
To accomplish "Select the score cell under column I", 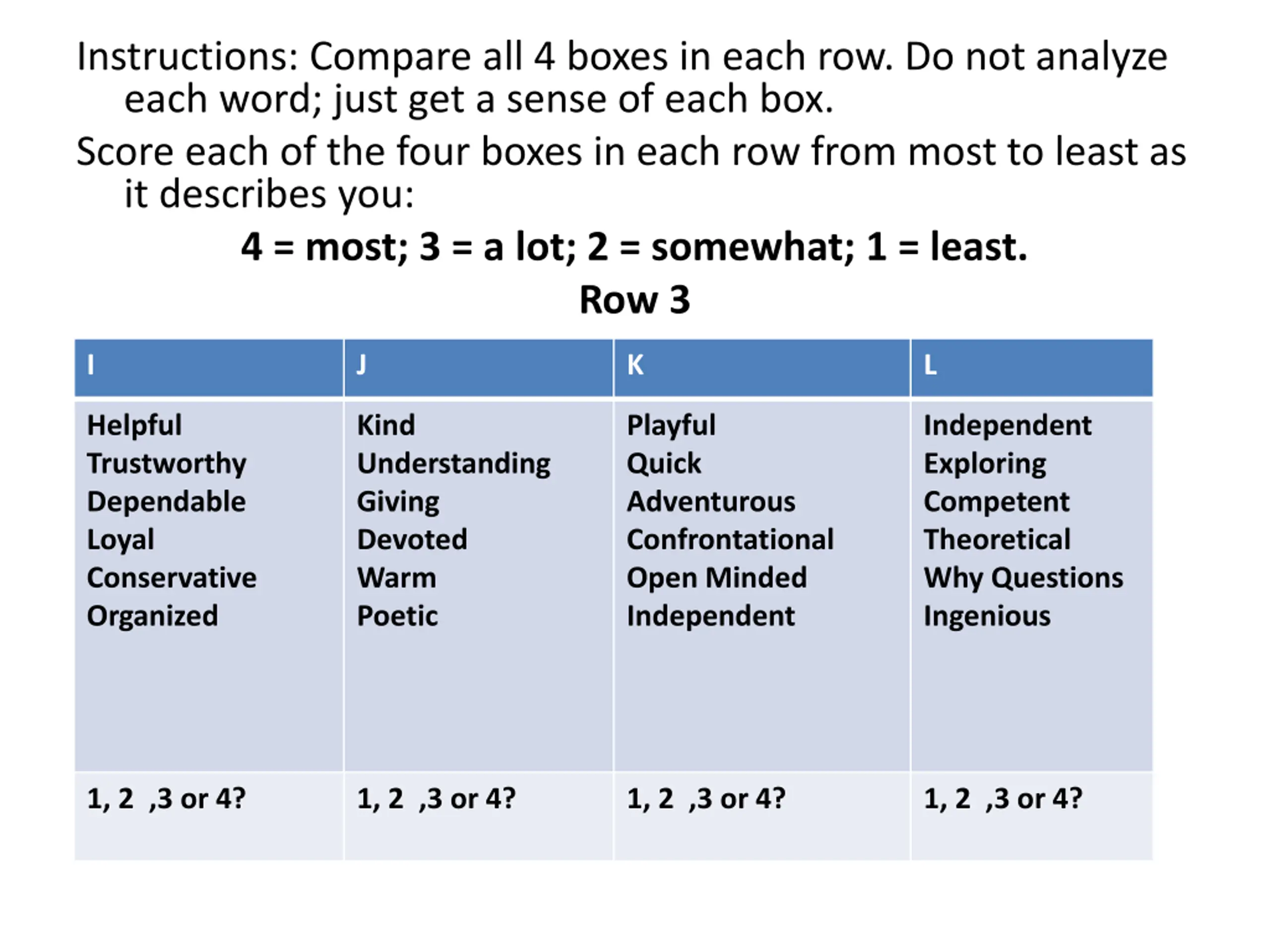I will click(208, 815).
